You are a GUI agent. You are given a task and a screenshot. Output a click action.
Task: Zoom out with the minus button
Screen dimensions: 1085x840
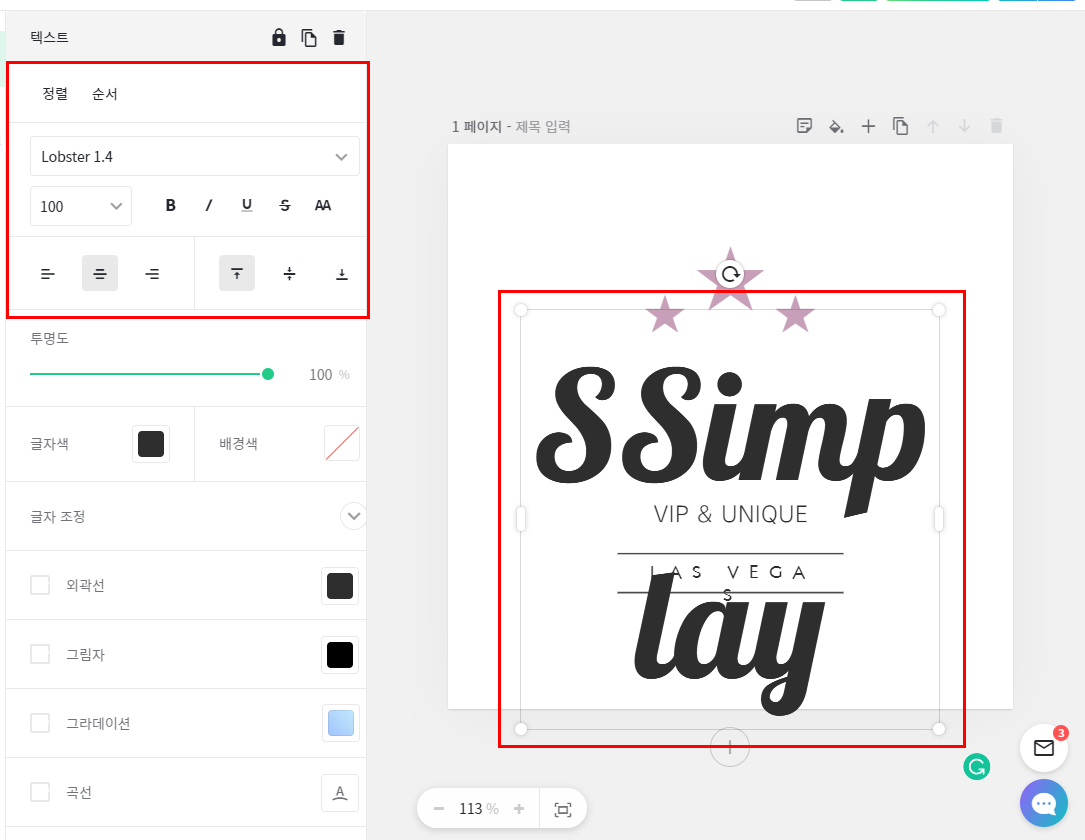pos(439,808)
